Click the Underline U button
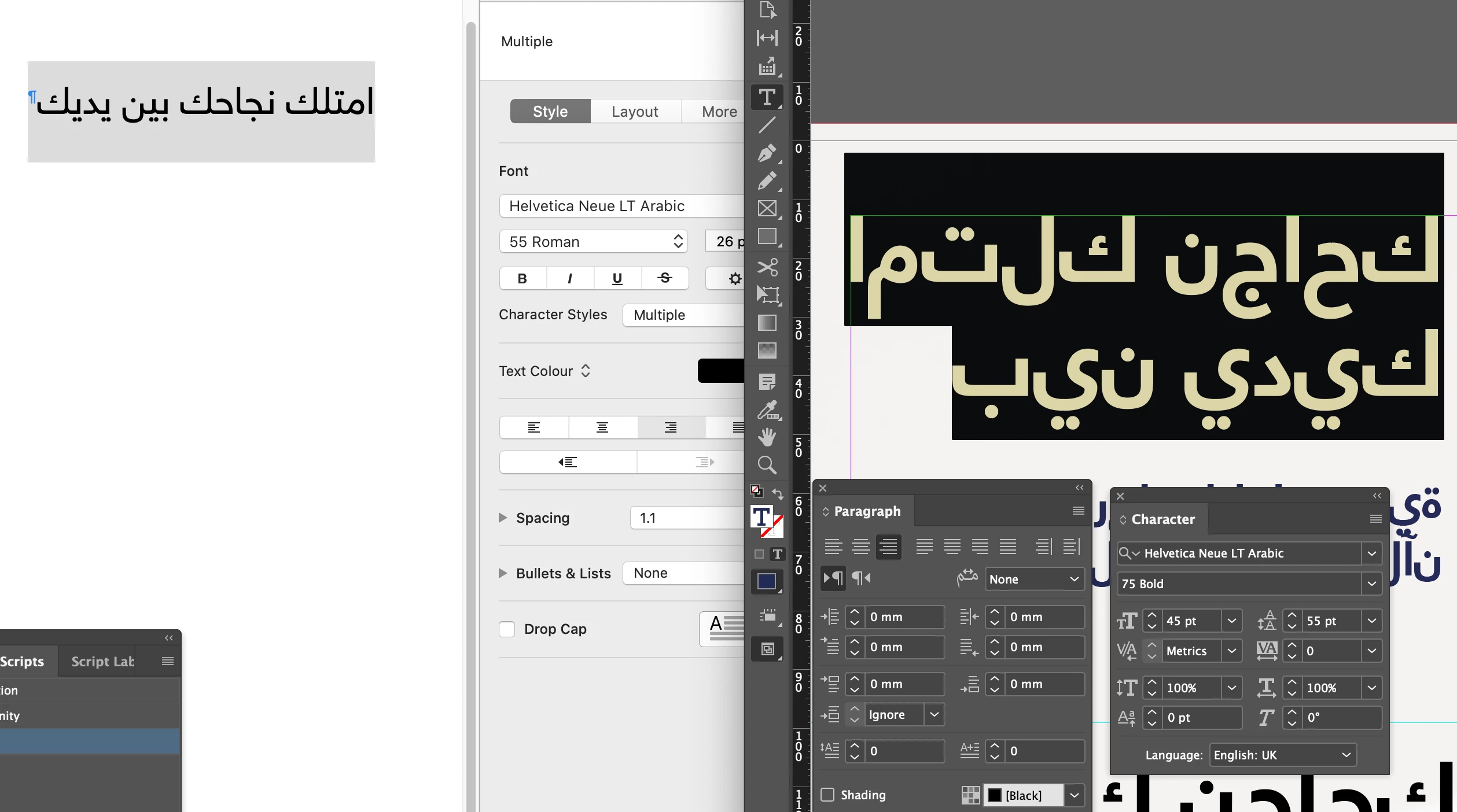This screenshot has width=1457, height=812. pos(617,279)
